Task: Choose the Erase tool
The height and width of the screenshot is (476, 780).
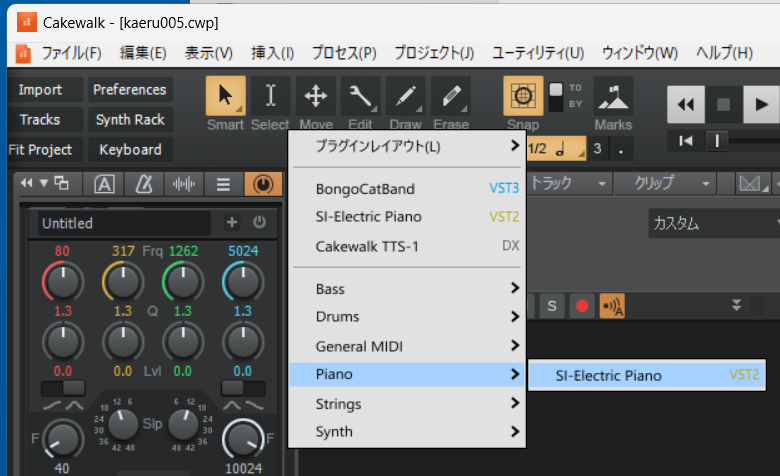Action: [x=451, y=96]
